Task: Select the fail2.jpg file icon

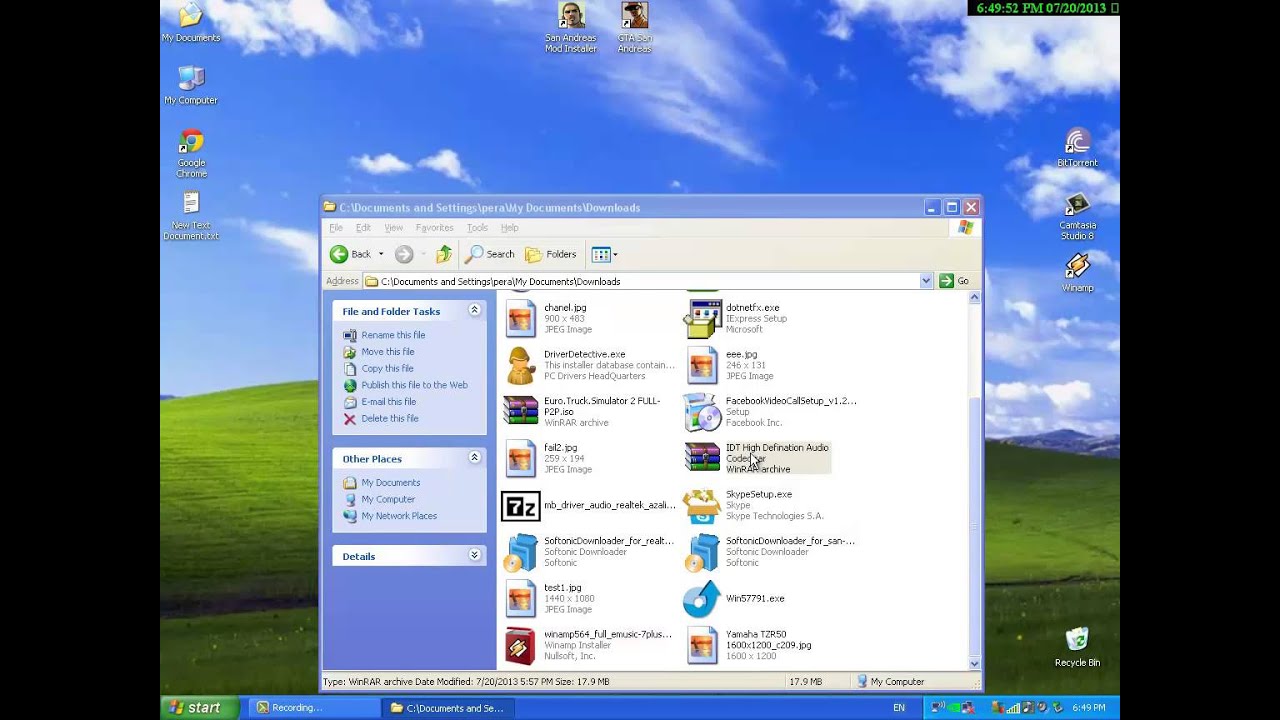Action: pyautogui.click(x=520, y=458)
